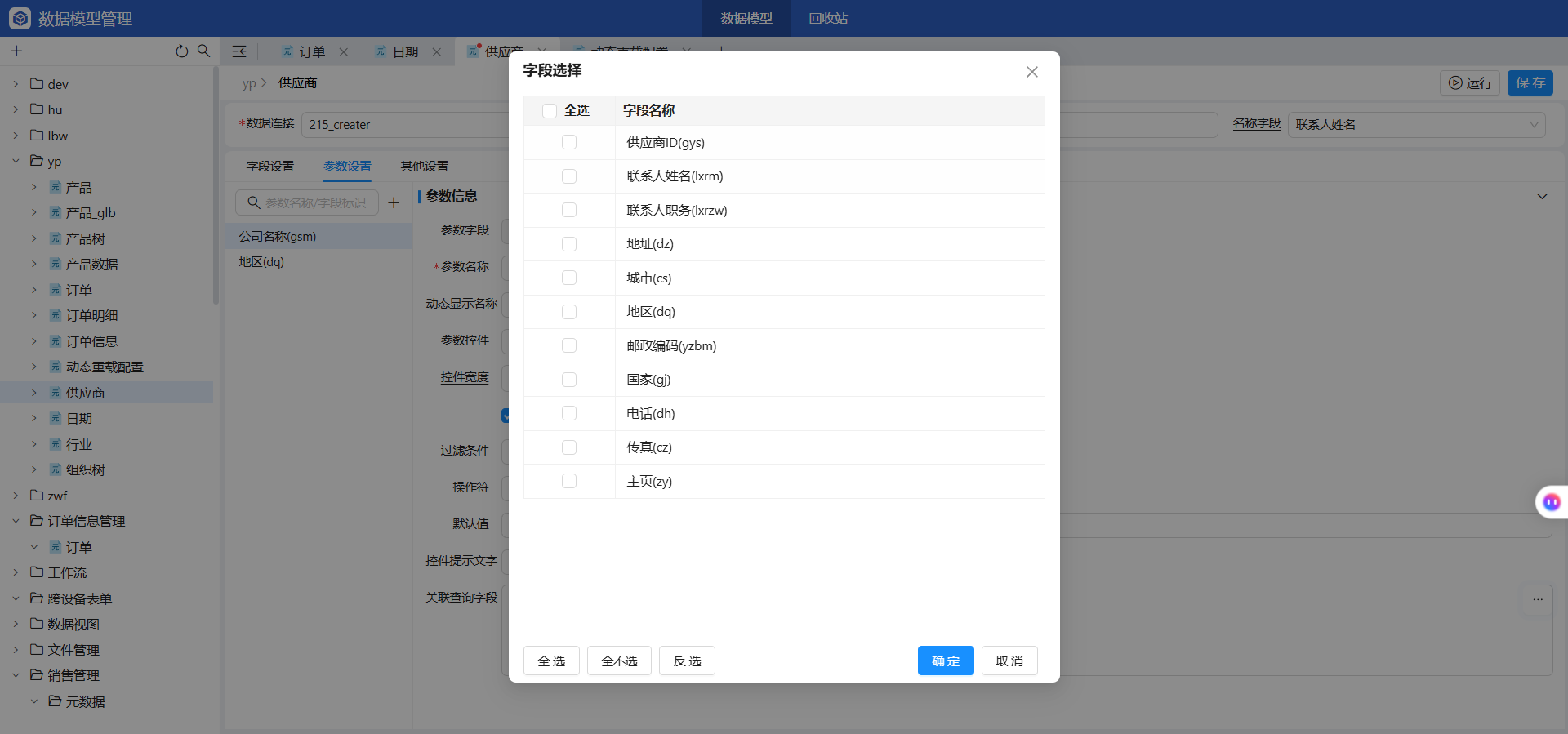Close the 日期 tab
1568x734 pixels.
[x=437, y=51]
